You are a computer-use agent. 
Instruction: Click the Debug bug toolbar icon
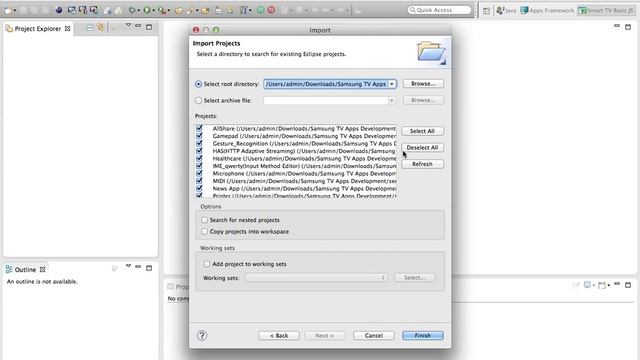(131, 10)
